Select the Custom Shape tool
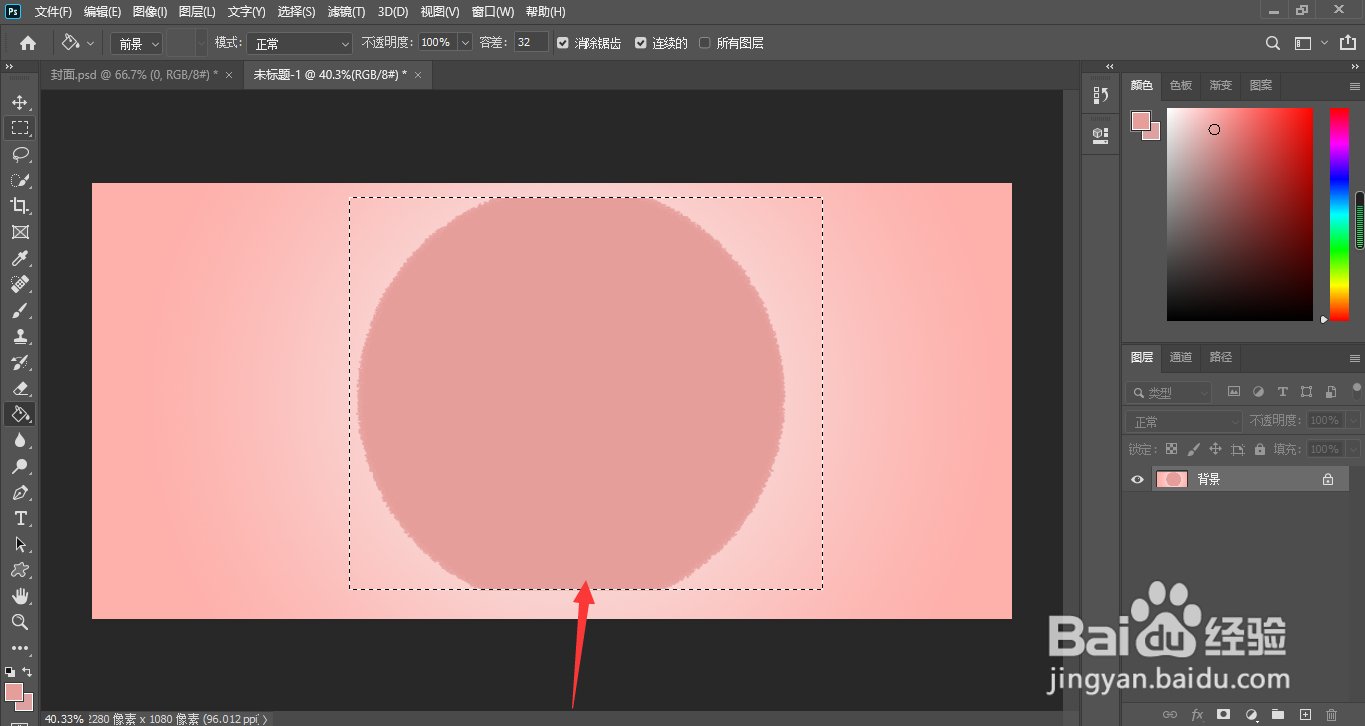Image resolution: width=1365 pixels, height=726 pixels. (20, 570)
